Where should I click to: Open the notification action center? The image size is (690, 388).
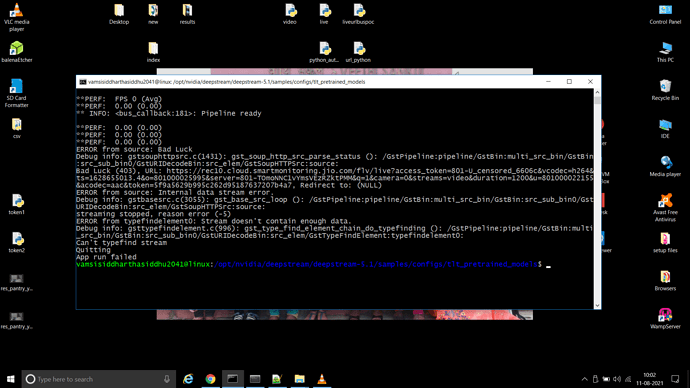coord(675,379)
